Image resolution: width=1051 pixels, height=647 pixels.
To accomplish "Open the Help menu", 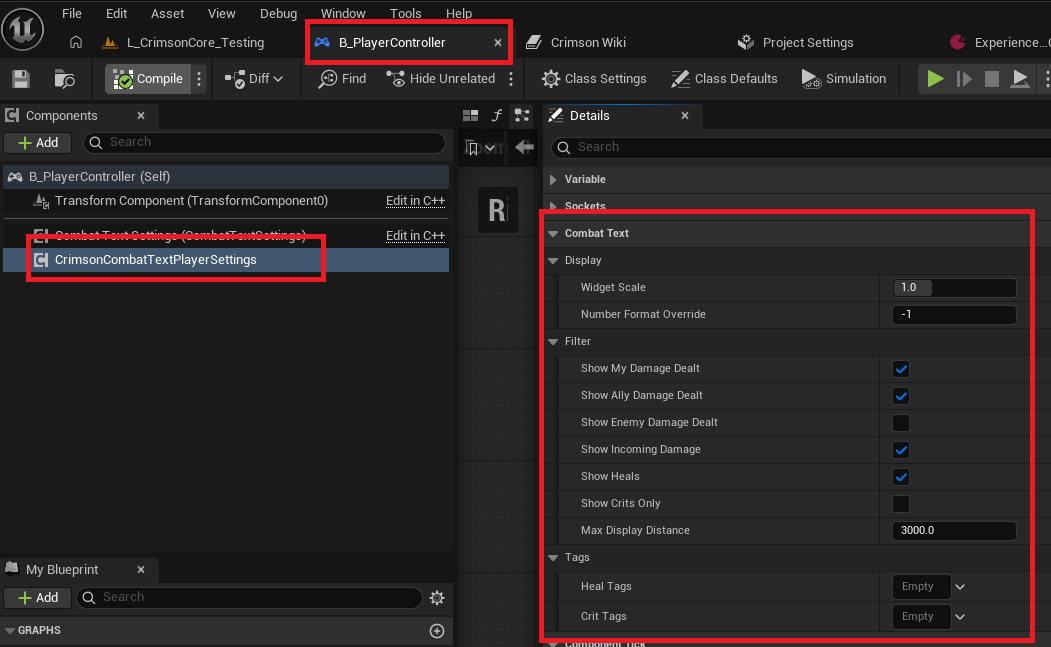I will point(458,13).
